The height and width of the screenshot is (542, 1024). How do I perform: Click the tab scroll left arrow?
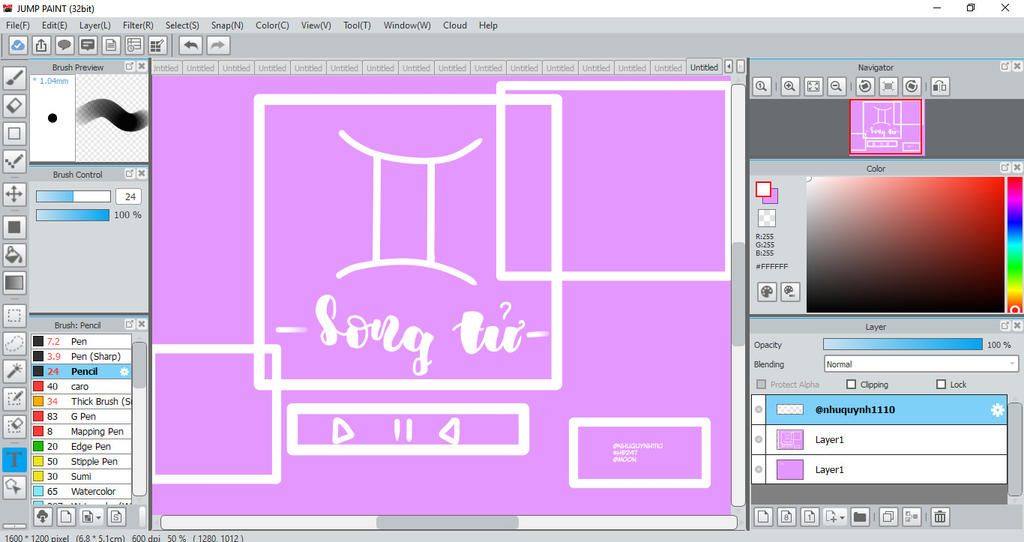coord(729,67)
